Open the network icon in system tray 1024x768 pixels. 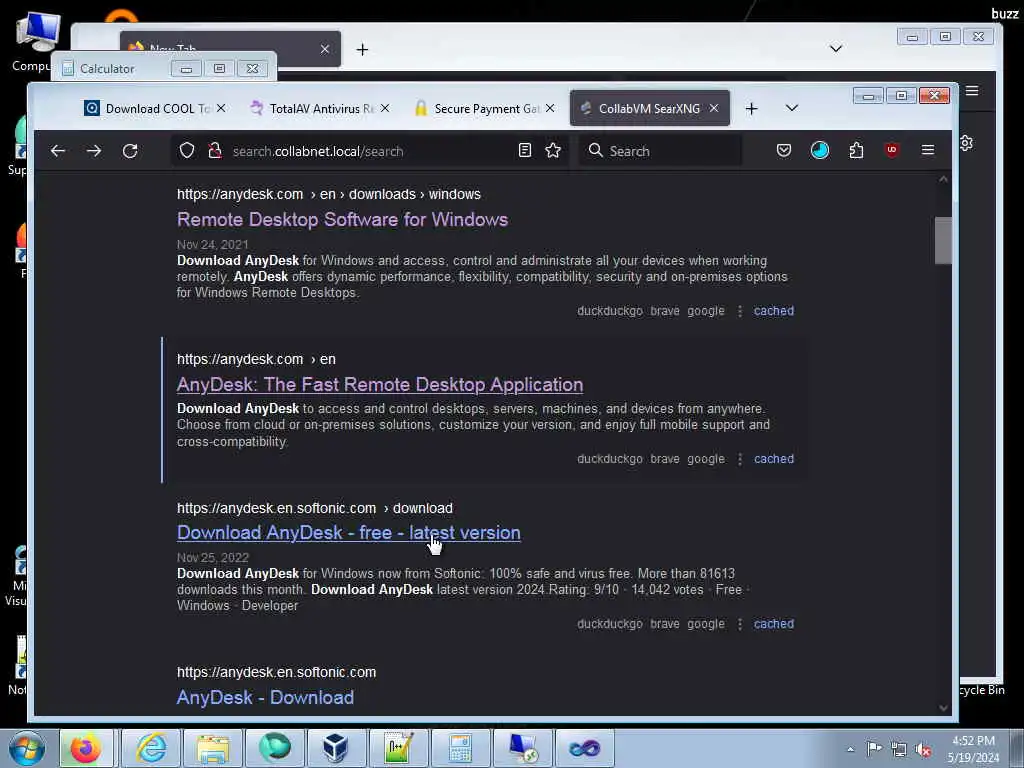[x=899, y=749]
